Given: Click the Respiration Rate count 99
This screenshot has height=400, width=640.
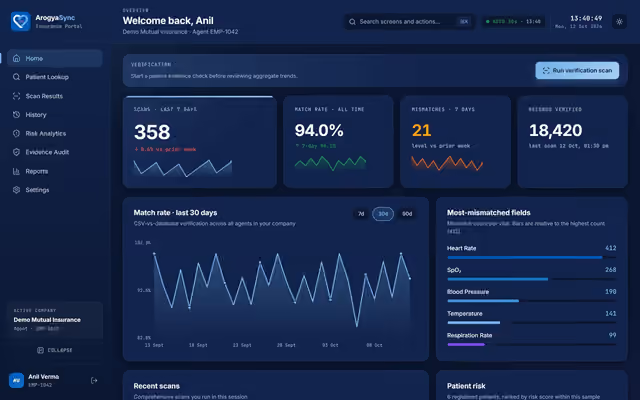Looking at the screenshot, I should click(x=612, y=335).
